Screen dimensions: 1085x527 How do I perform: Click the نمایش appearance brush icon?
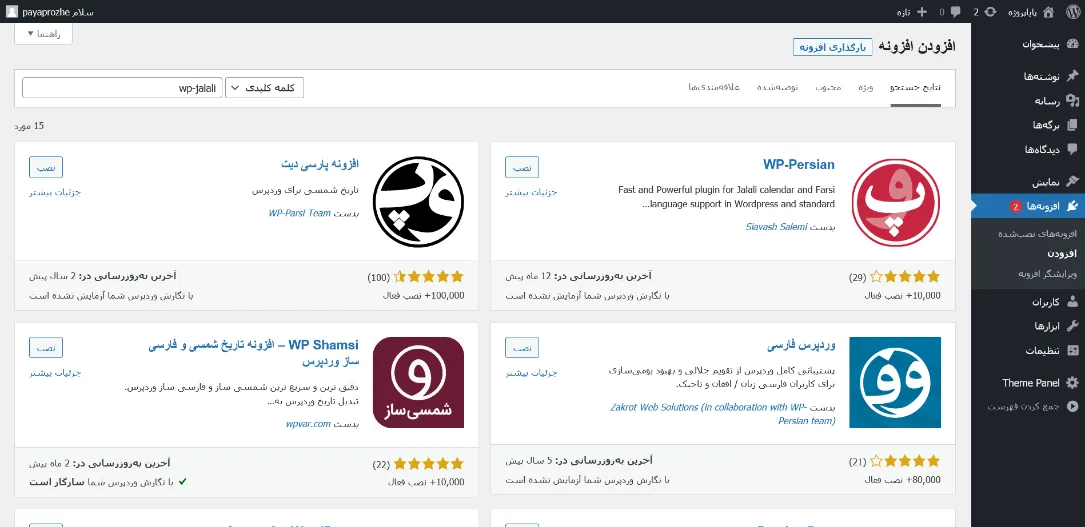pyautogui.click(x=1072, y=182)
